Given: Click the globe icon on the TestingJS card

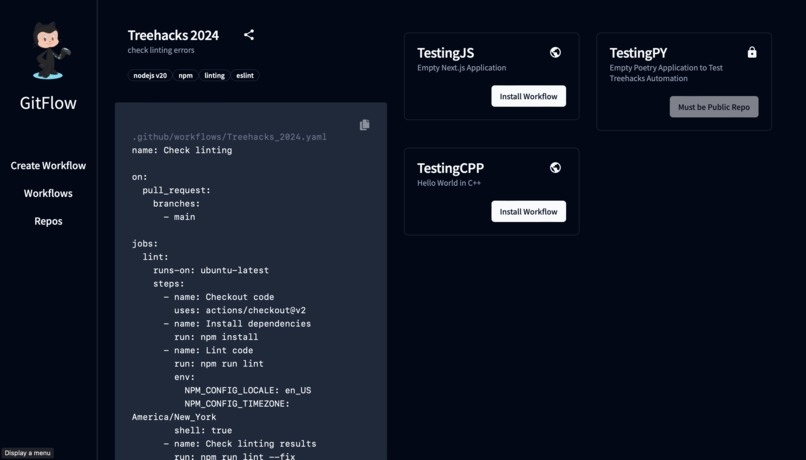Looking at the screenshot, I should pyautogui.click(x=555, y=52).
